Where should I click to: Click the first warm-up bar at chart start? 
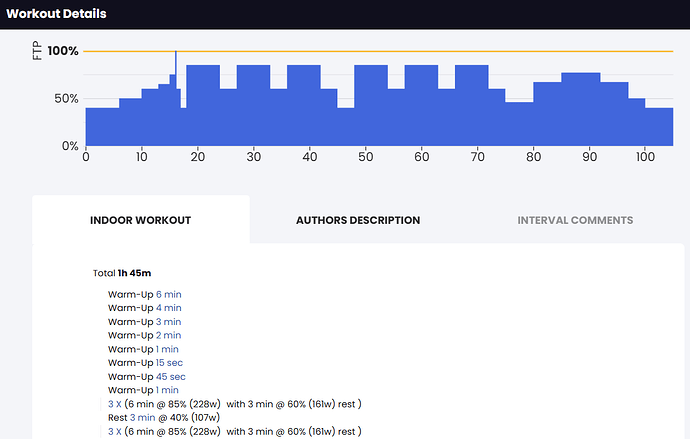click(102, 126)
